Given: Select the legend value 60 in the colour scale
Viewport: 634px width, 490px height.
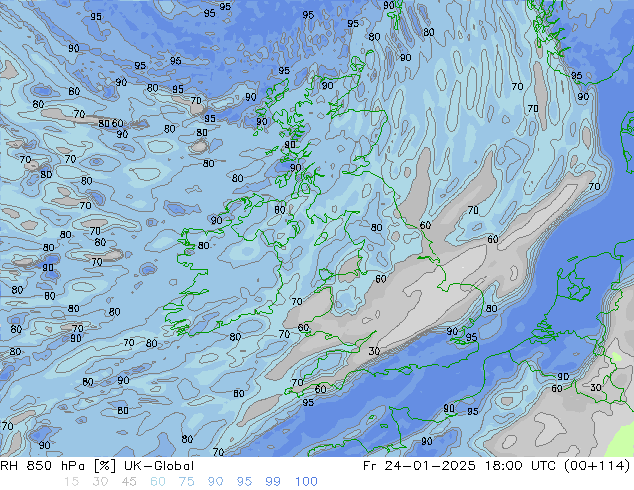Looking at the screenshot, I should 158,482.
